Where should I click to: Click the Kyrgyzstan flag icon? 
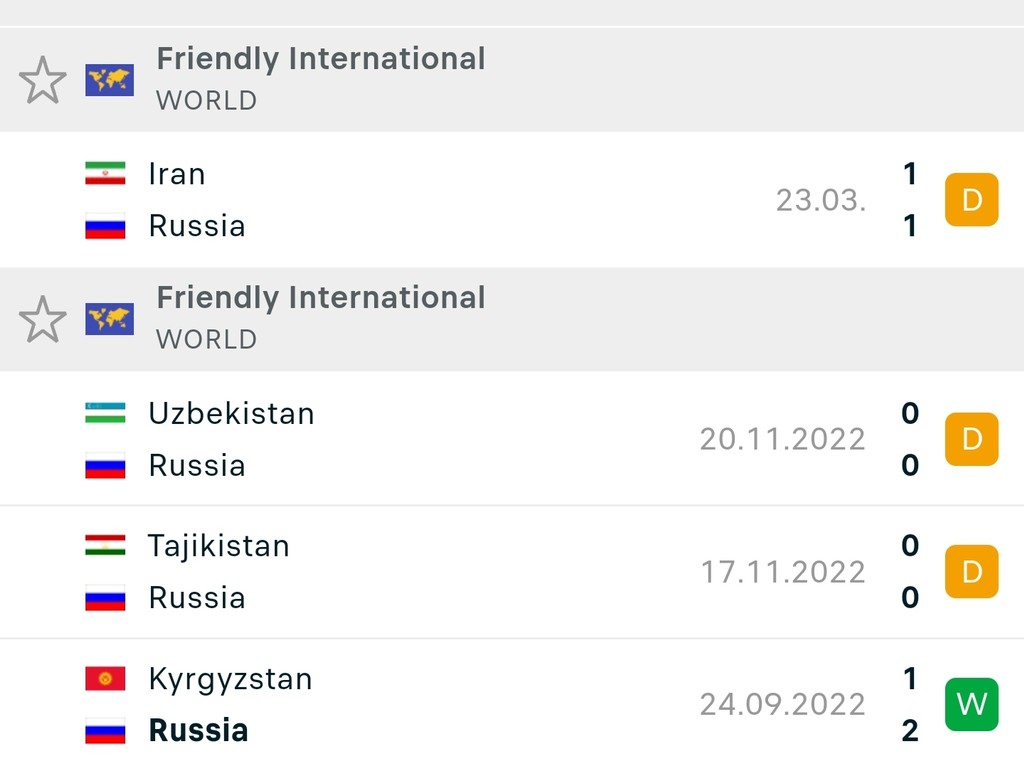click(105, 679)
